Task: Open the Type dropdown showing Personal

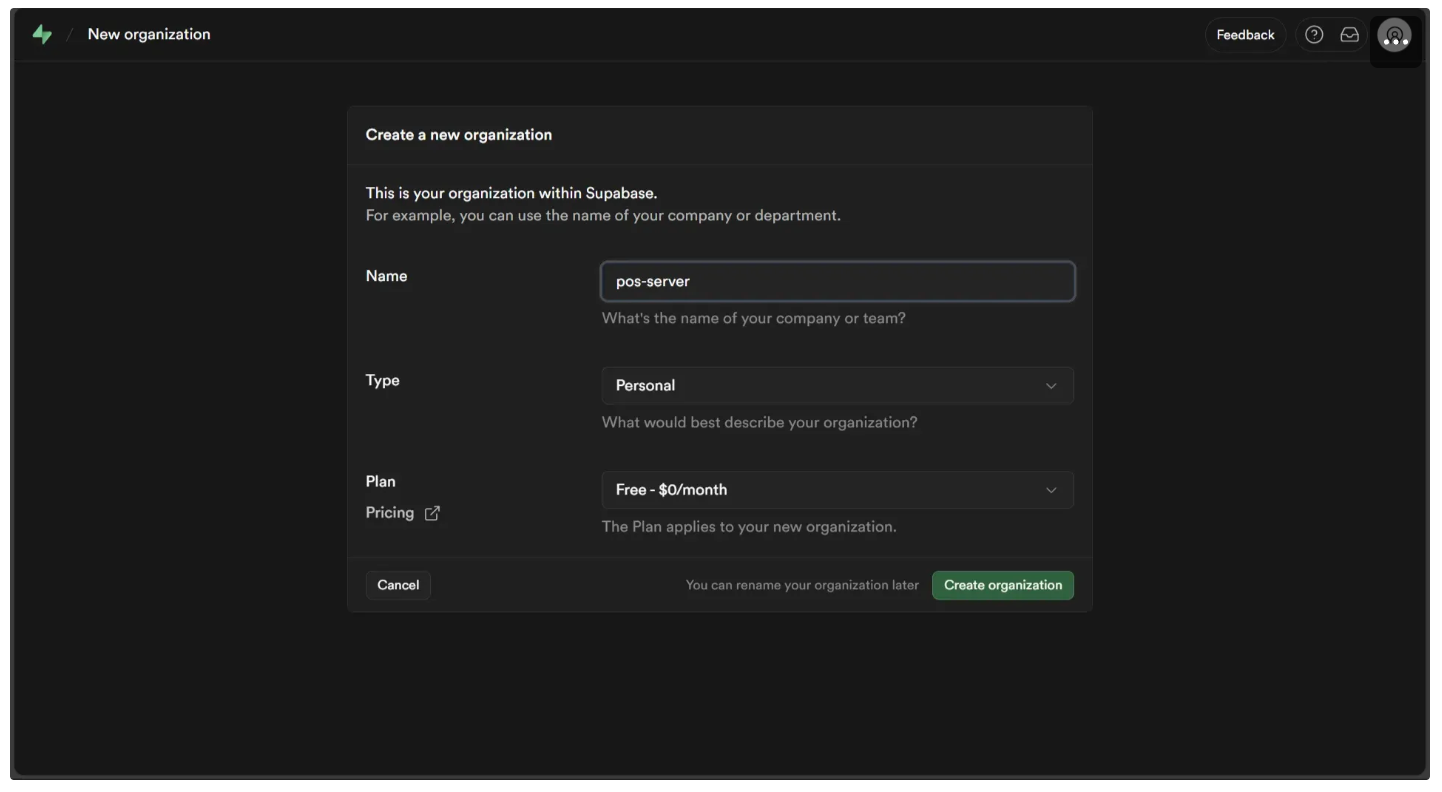Action: point(838,385)
